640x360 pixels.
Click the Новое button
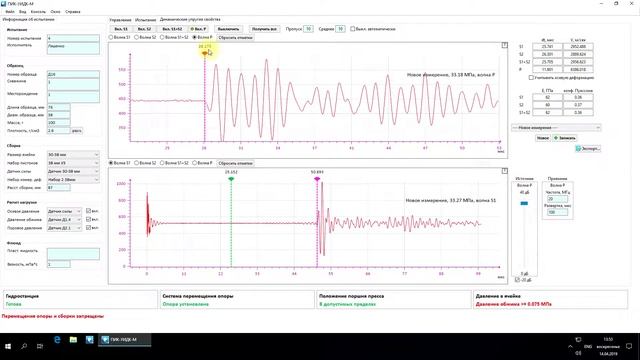[543, 138]
